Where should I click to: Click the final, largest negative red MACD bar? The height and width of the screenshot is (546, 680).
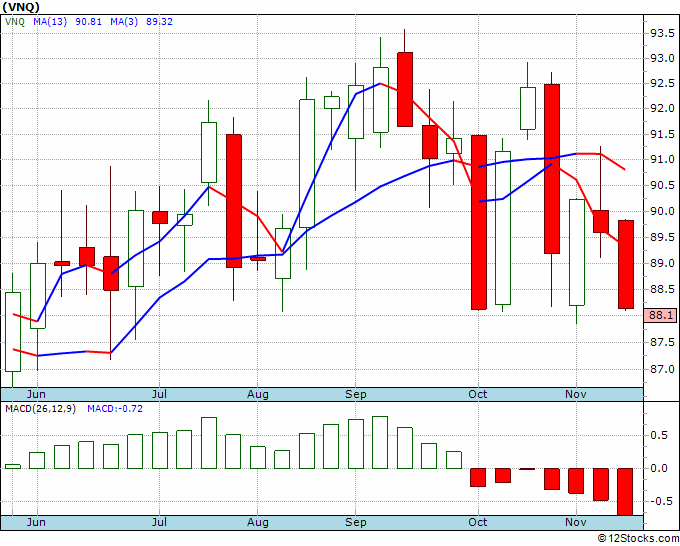625,492
